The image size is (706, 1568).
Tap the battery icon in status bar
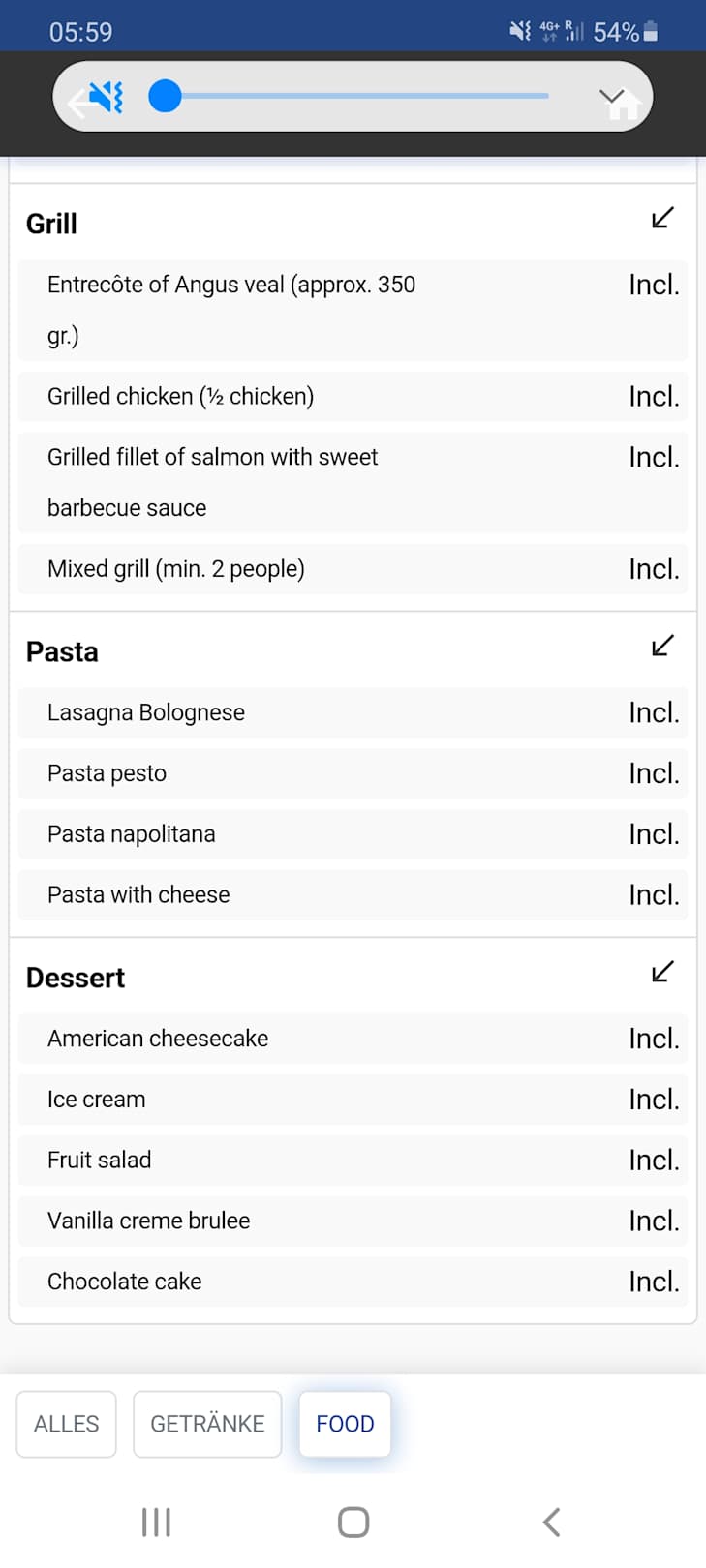651,32
